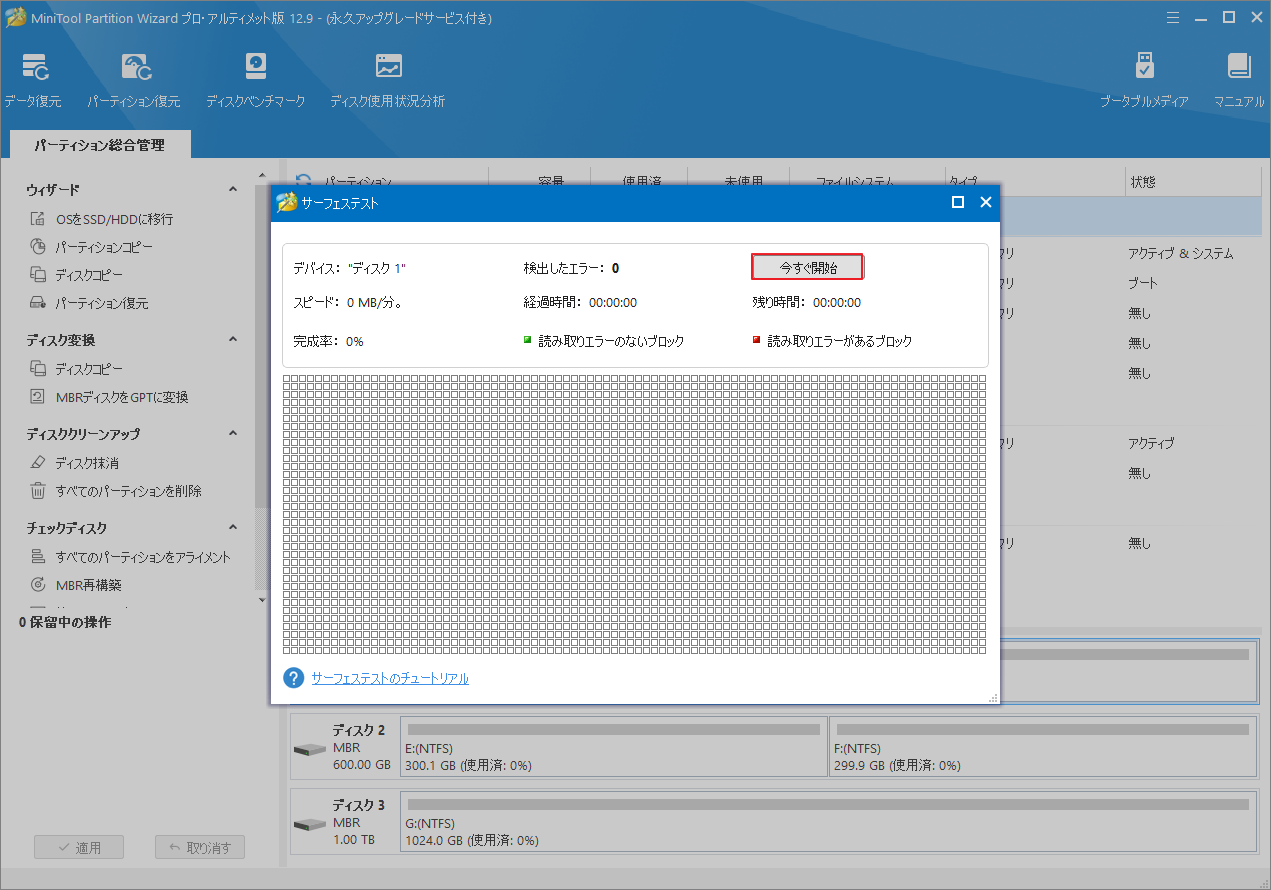Click the 状態 column header
The height and width of the screenshot is (890, 1271).
click(1143, 182)
